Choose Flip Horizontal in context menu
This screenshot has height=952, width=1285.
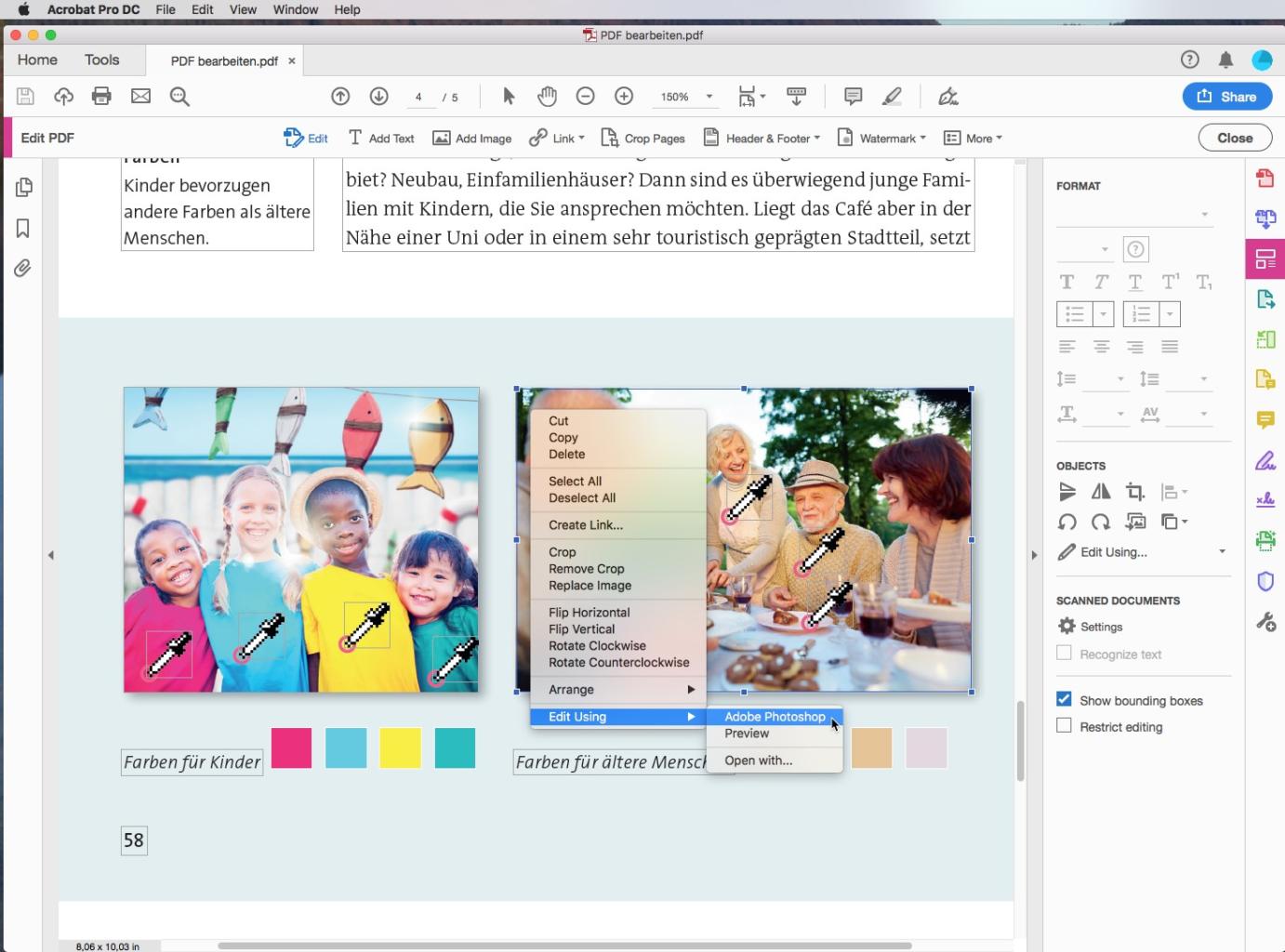click(x=589, y=613)
